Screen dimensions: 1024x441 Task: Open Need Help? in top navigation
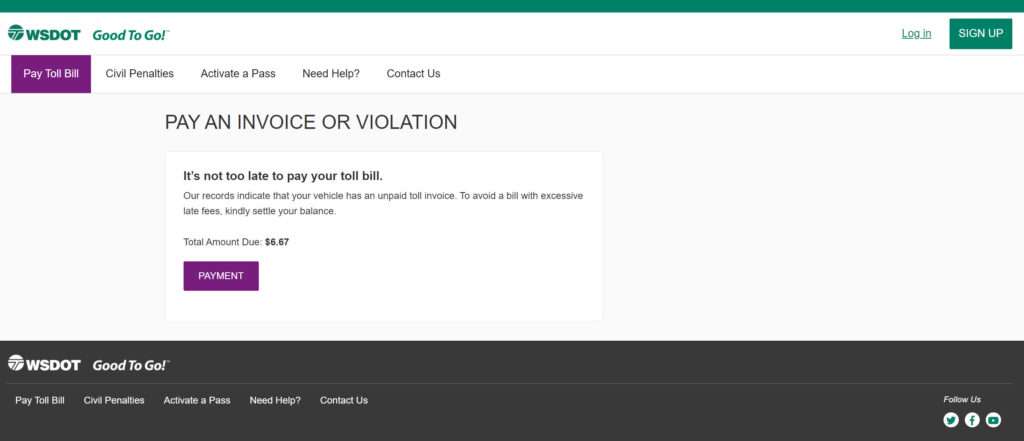(x=331, y=74)
